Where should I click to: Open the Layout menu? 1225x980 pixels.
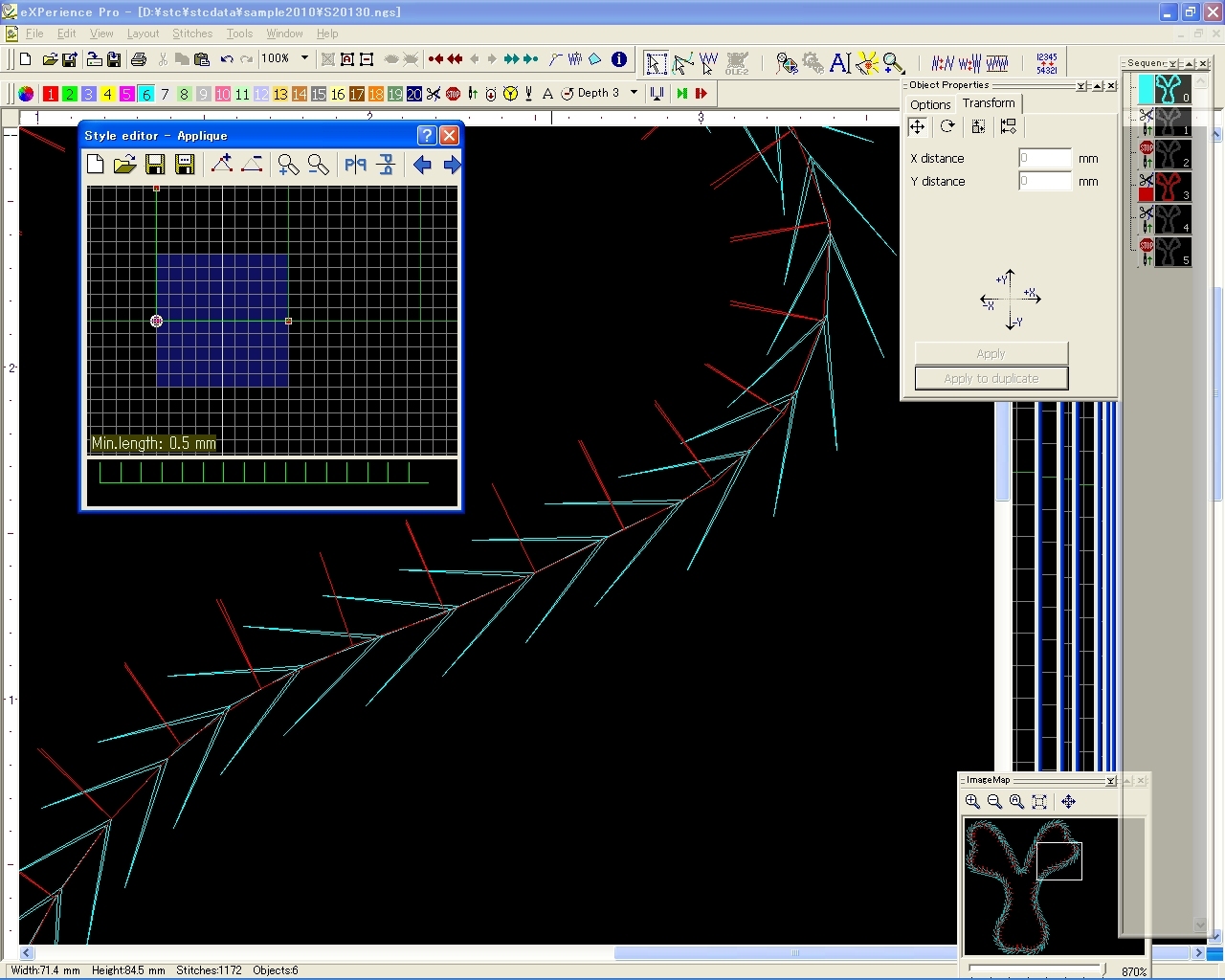click(143, 33)
